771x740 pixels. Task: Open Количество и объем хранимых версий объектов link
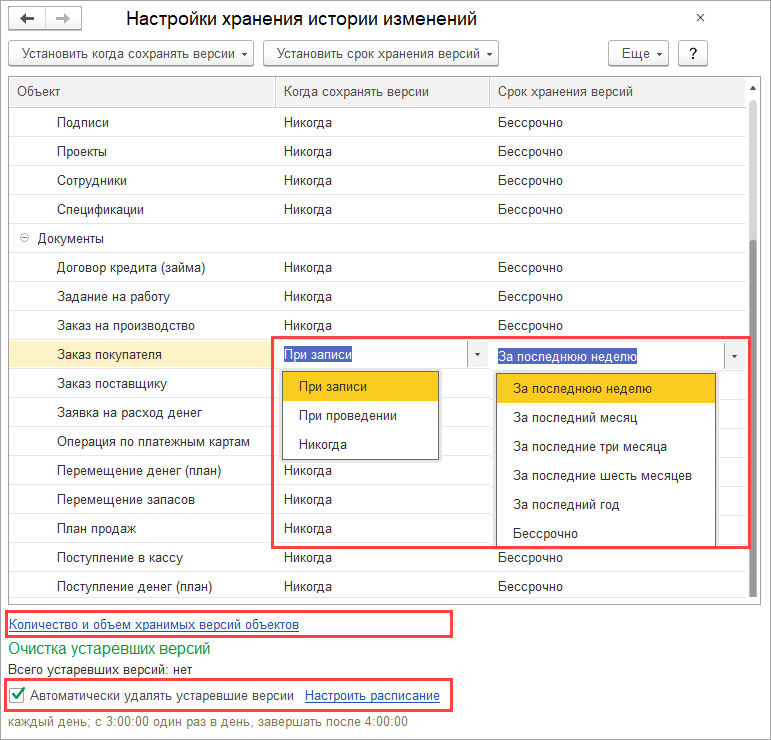[154, 624]
